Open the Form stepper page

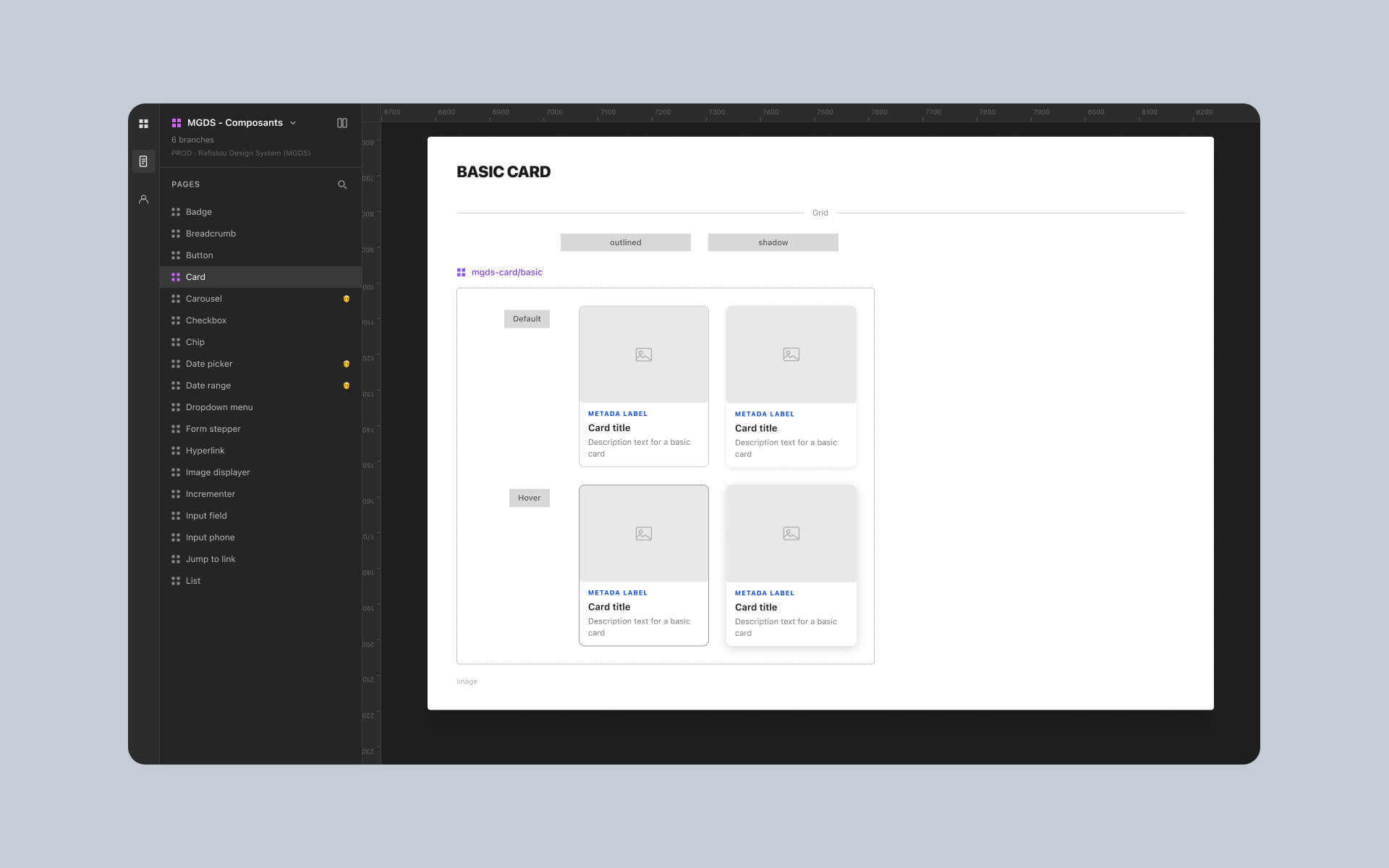pyautogui.click(x=260, y=429)
